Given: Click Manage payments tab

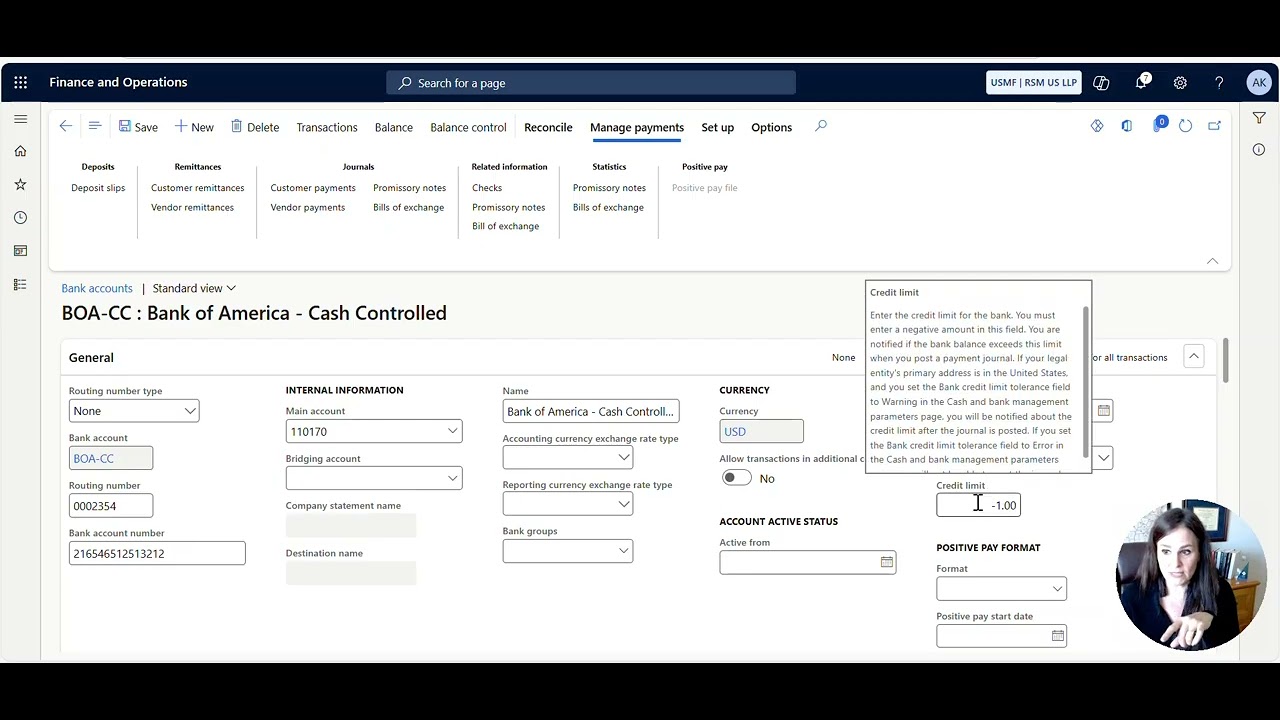Looking at the screenshot, I should point(637,127).
